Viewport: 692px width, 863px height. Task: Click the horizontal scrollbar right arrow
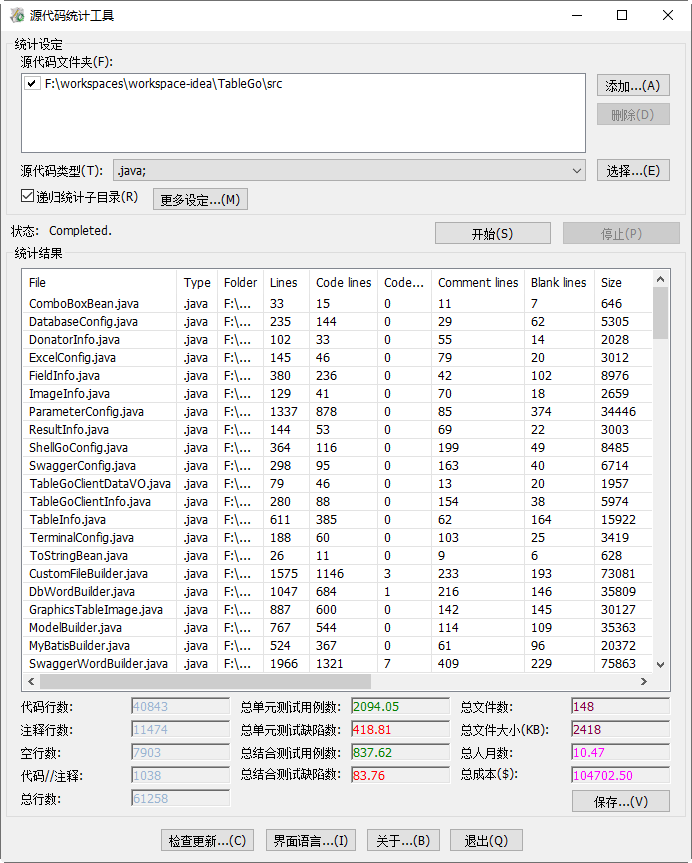point(644,681)
